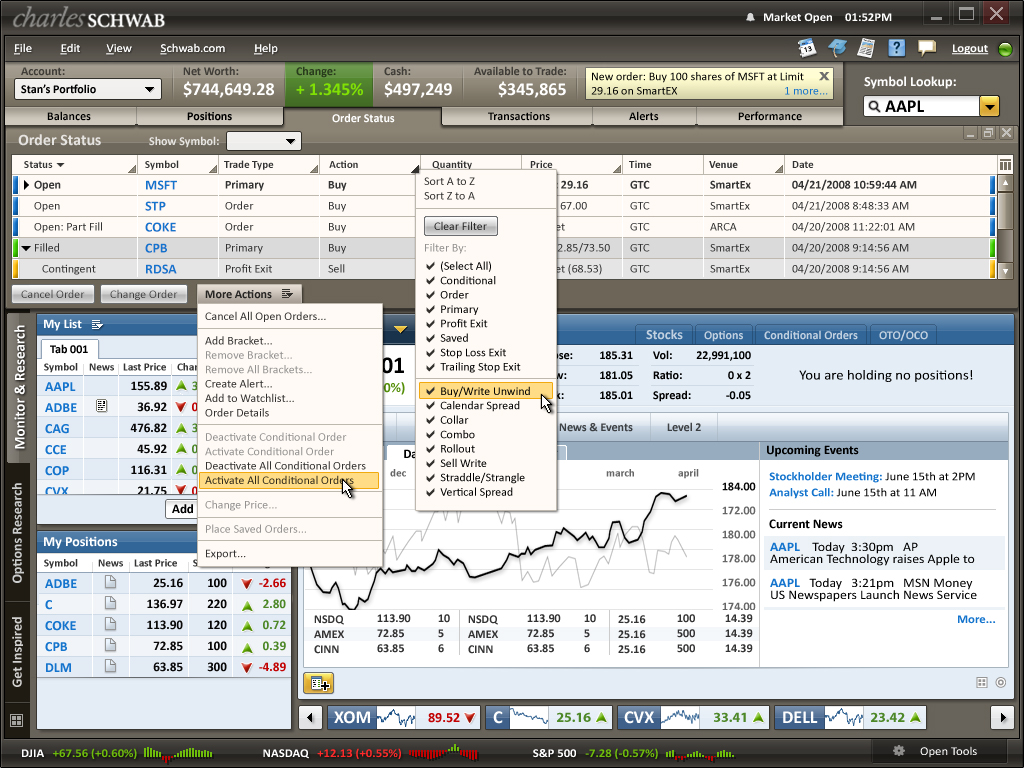Open the chat bubble icon
Image resolution: width=1024 pixels, height=768 pixels.
(927, 48)
